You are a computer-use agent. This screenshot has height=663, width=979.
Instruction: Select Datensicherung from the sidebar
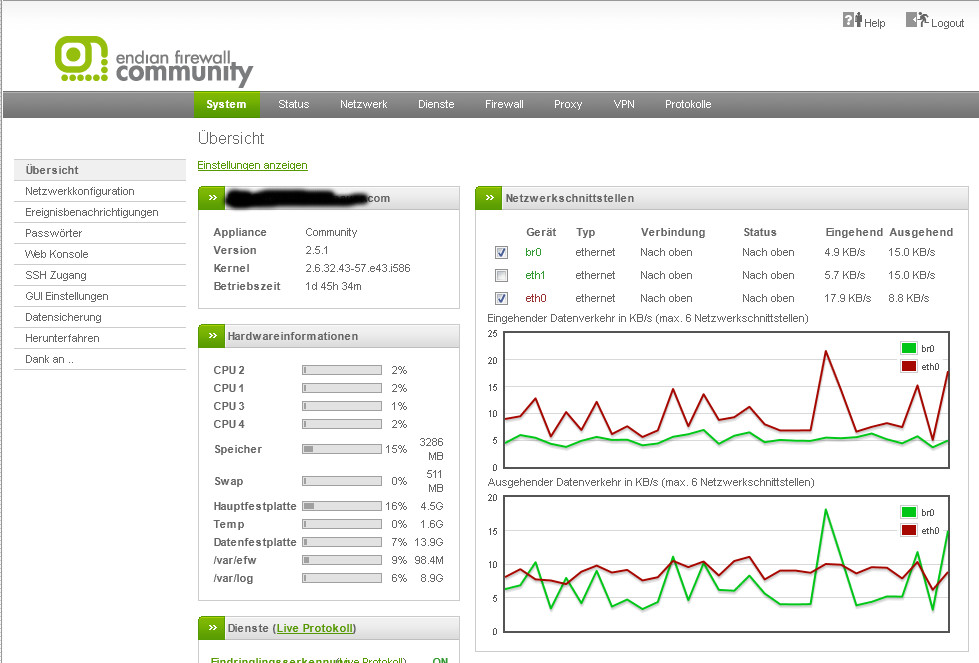(x=63, y=317)
